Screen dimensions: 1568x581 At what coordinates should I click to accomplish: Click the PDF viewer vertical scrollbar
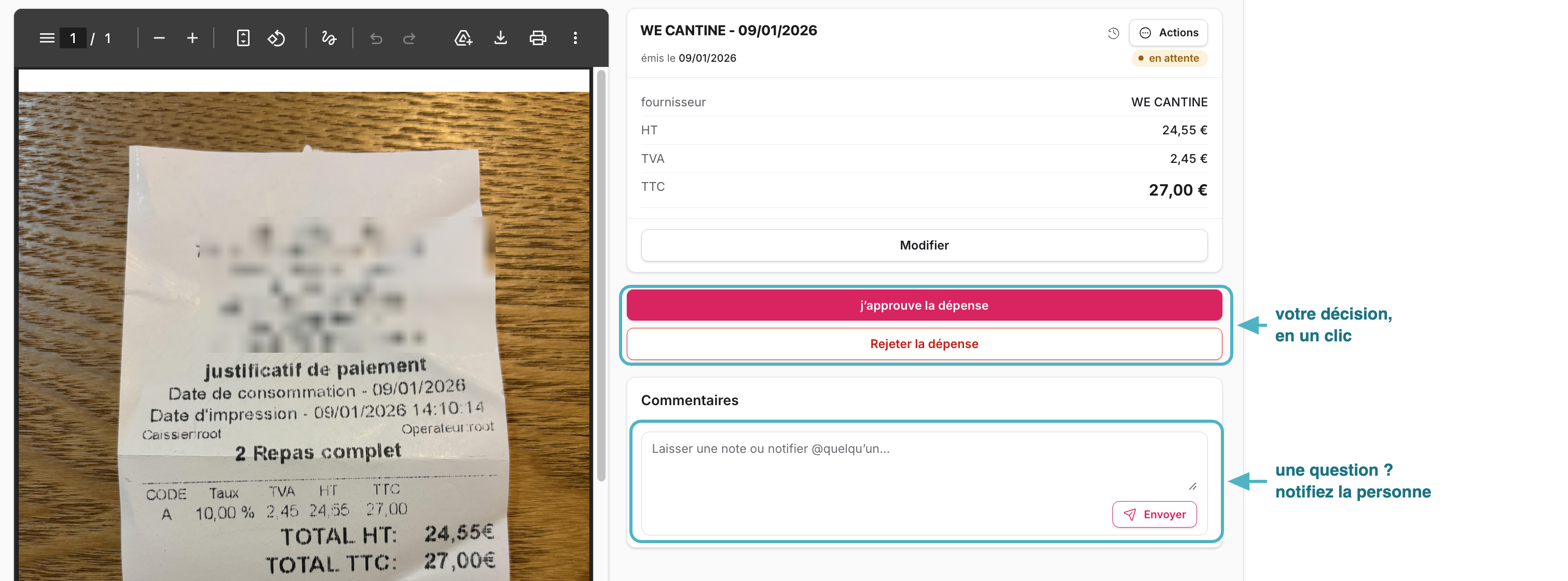601,275
